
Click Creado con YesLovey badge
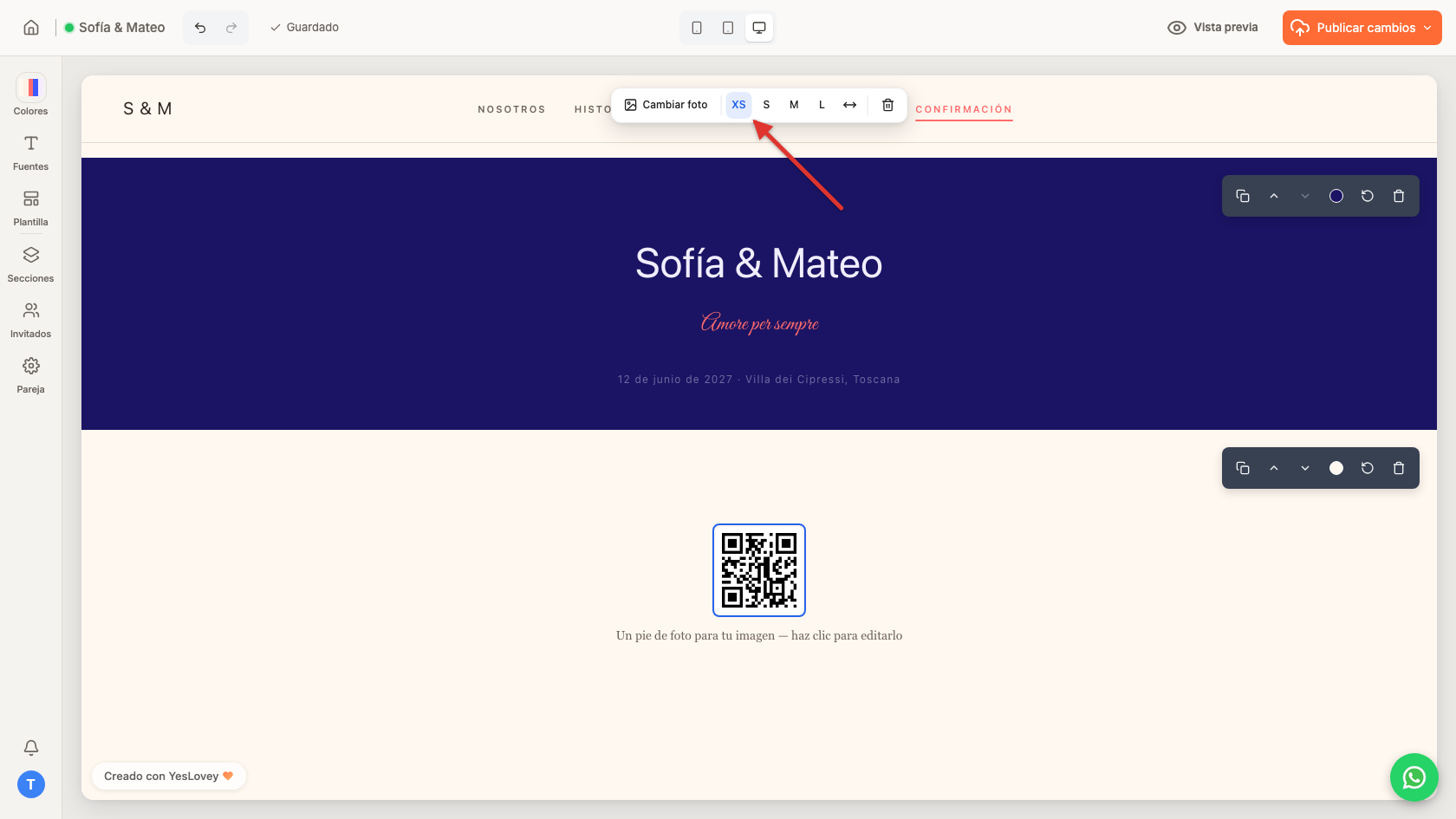[x=169, y=777]
